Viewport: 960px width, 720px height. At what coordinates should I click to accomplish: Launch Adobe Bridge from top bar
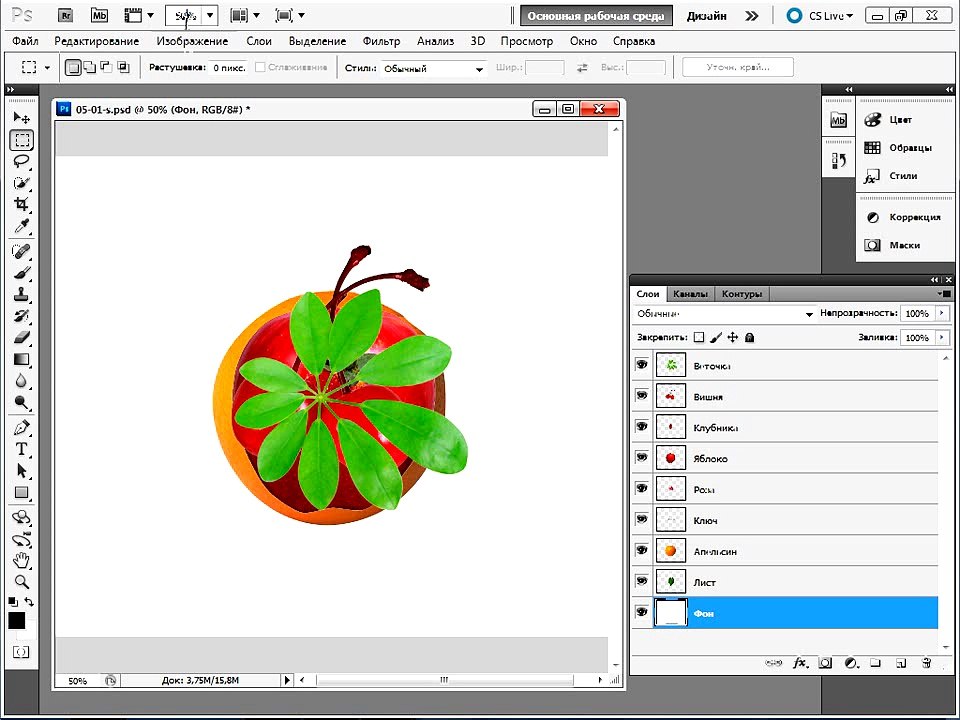pyautogui.click(x=66, y=15)
